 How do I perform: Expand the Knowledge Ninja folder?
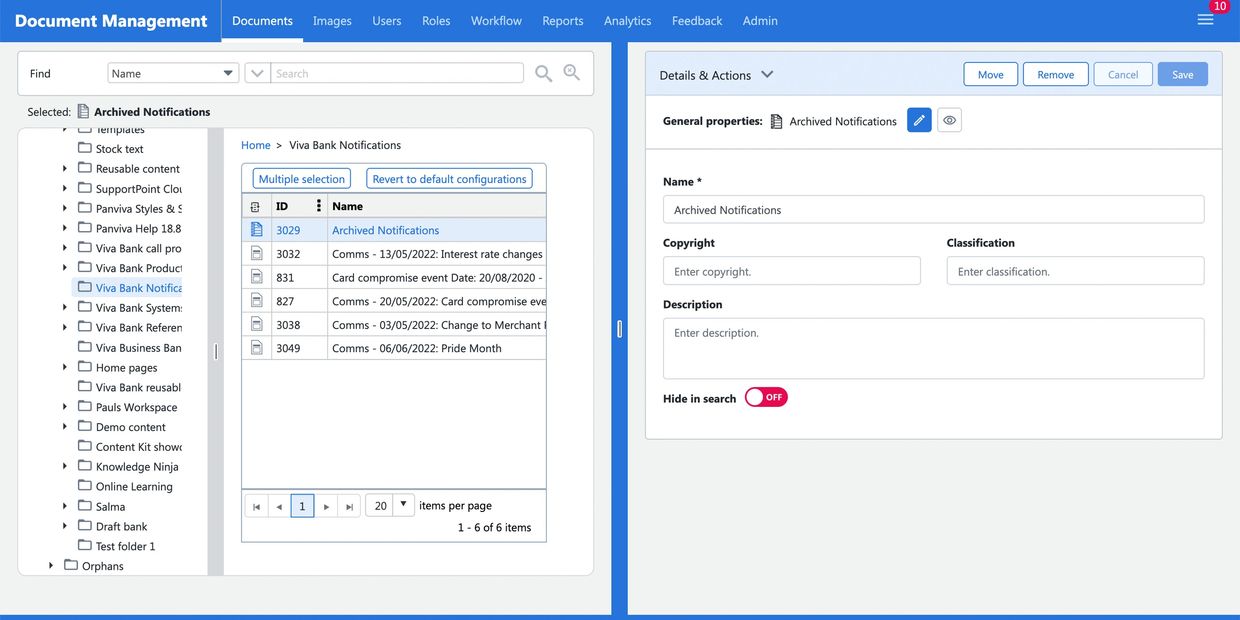[65, 466]
